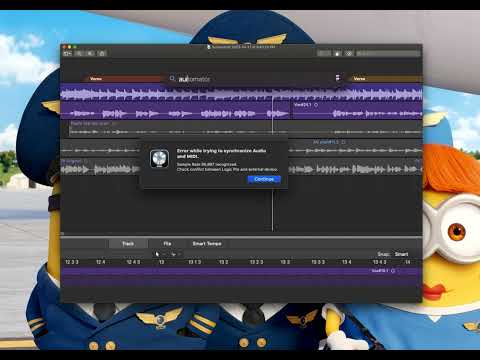
Task: Click position 13 2 on the editor ruler
Action: click(x=223, y=262)
